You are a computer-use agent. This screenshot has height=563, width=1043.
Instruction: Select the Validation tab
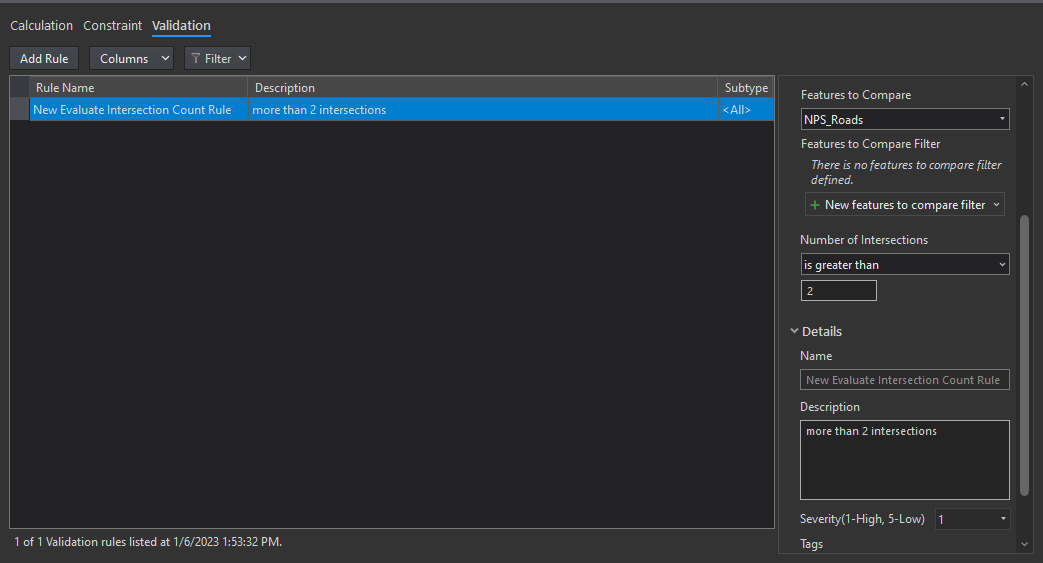(181, 25)
